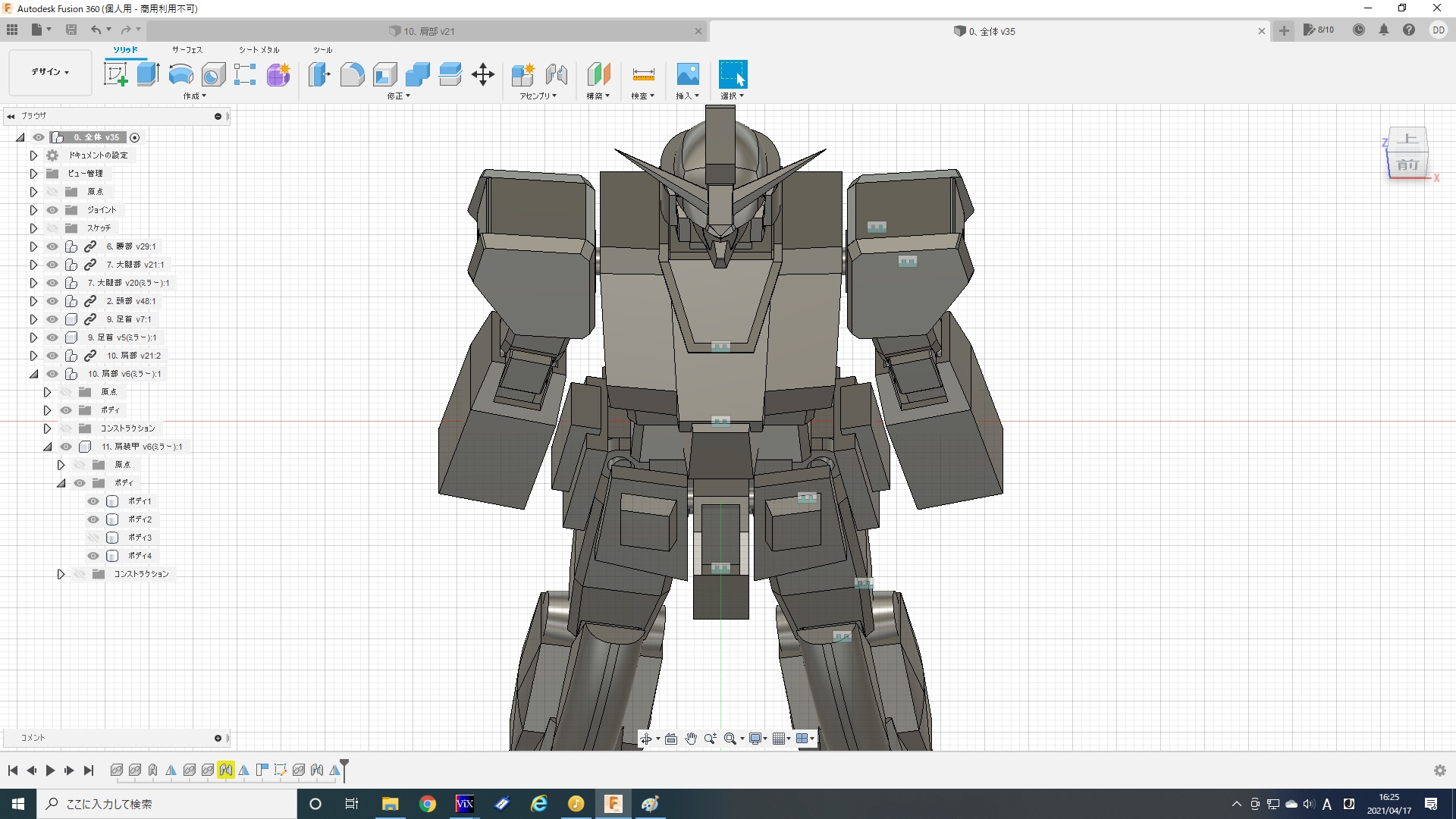
Task: Click the Insert image icon
Action: (x=687, y=74)
